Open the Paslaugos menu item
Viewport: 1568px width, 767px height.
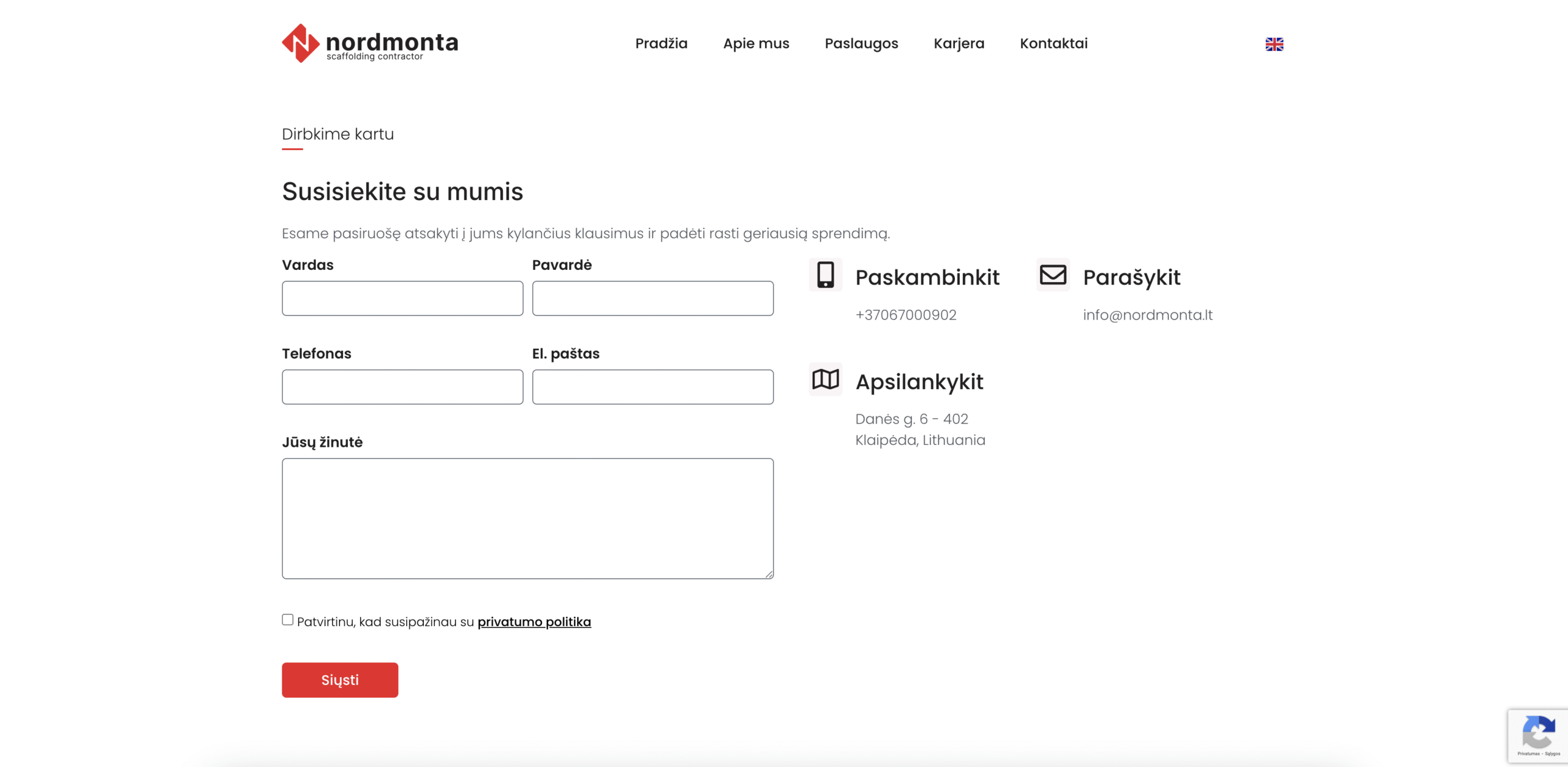(861, 43)
